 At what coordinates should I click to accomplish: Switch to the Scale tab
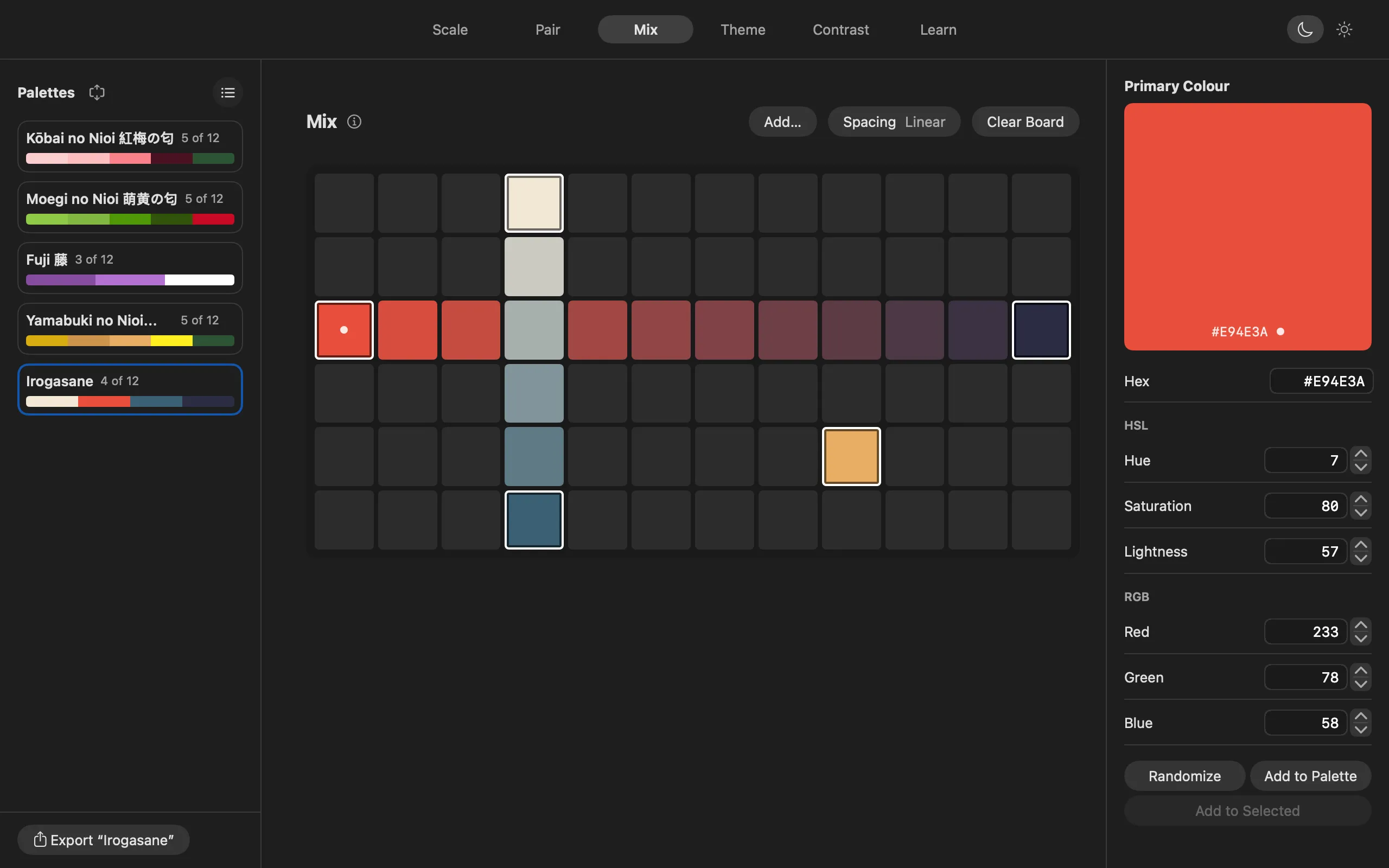pyautogui.click(x=450, y=29)
